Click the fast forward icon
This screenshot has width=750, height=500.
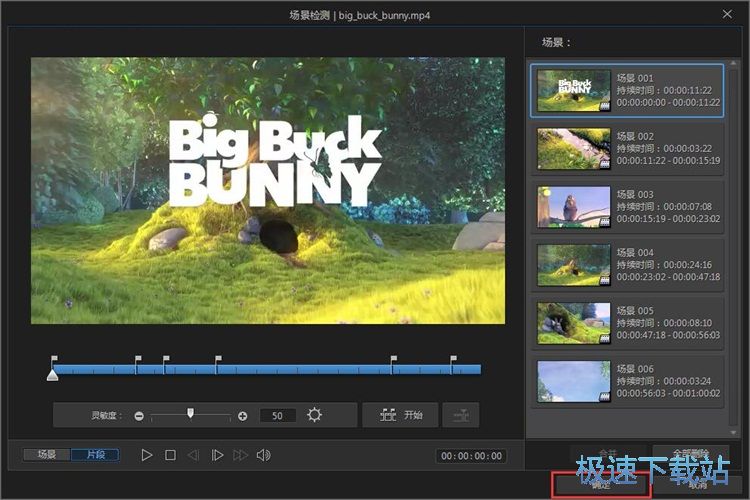click(241, 455)
